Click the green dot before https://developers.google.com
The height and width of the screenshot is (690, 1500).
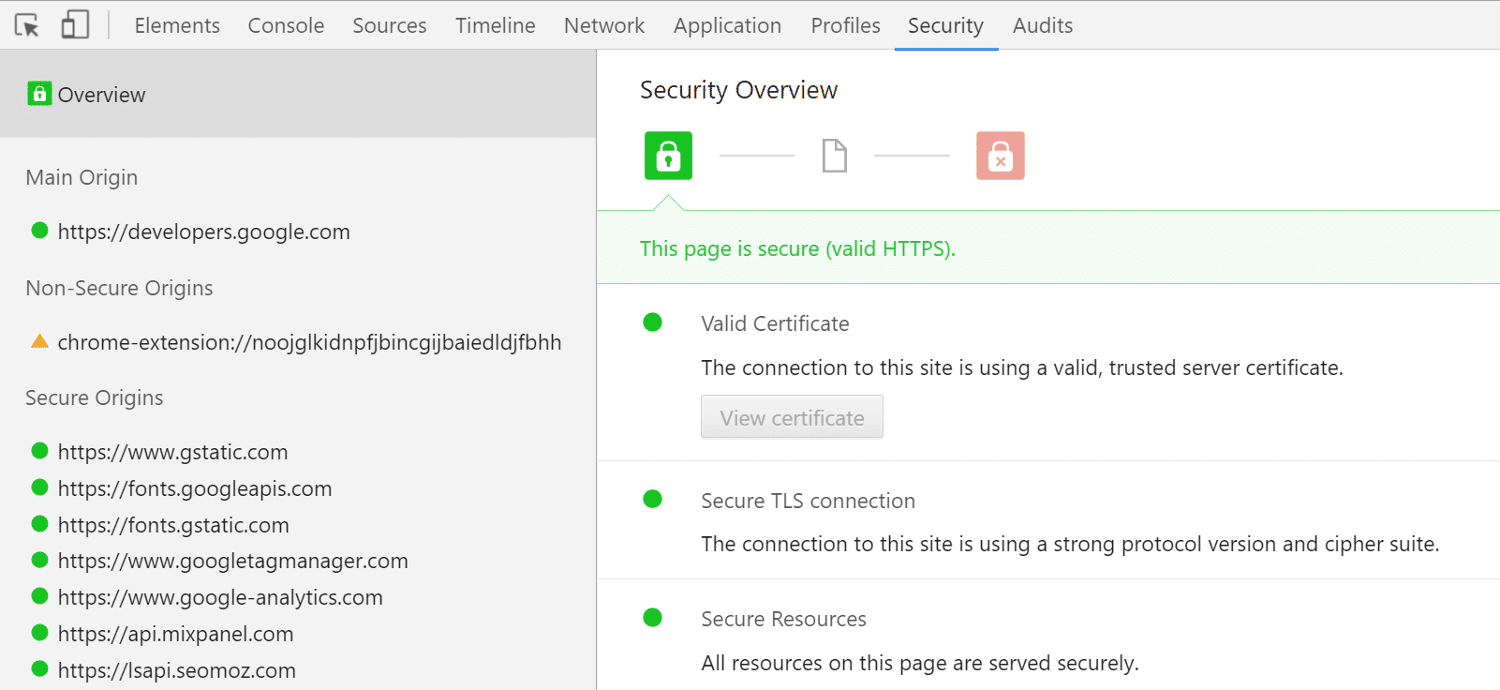[39, 230]
